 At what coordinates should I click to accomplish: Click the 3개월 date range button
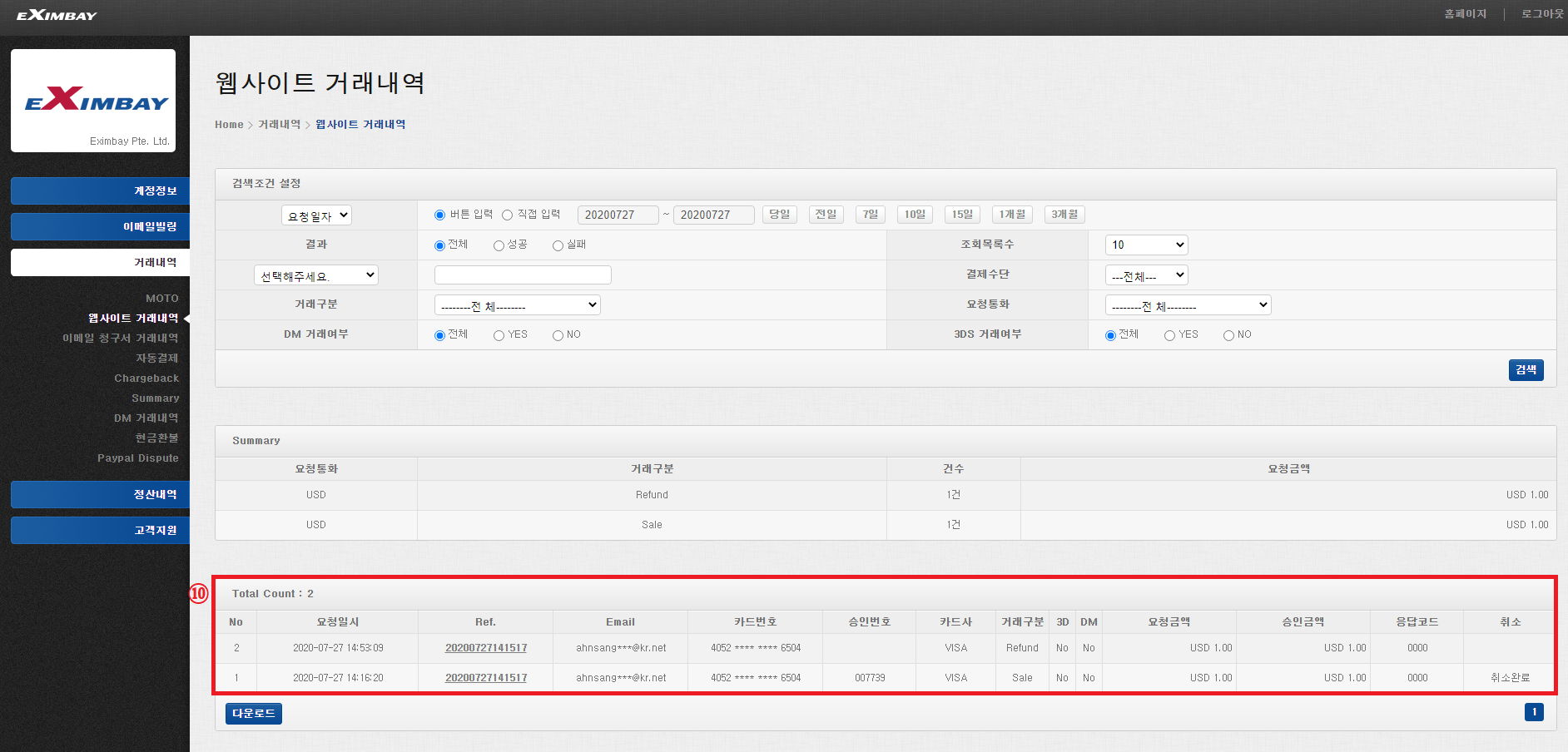(x=1064, y=215)
